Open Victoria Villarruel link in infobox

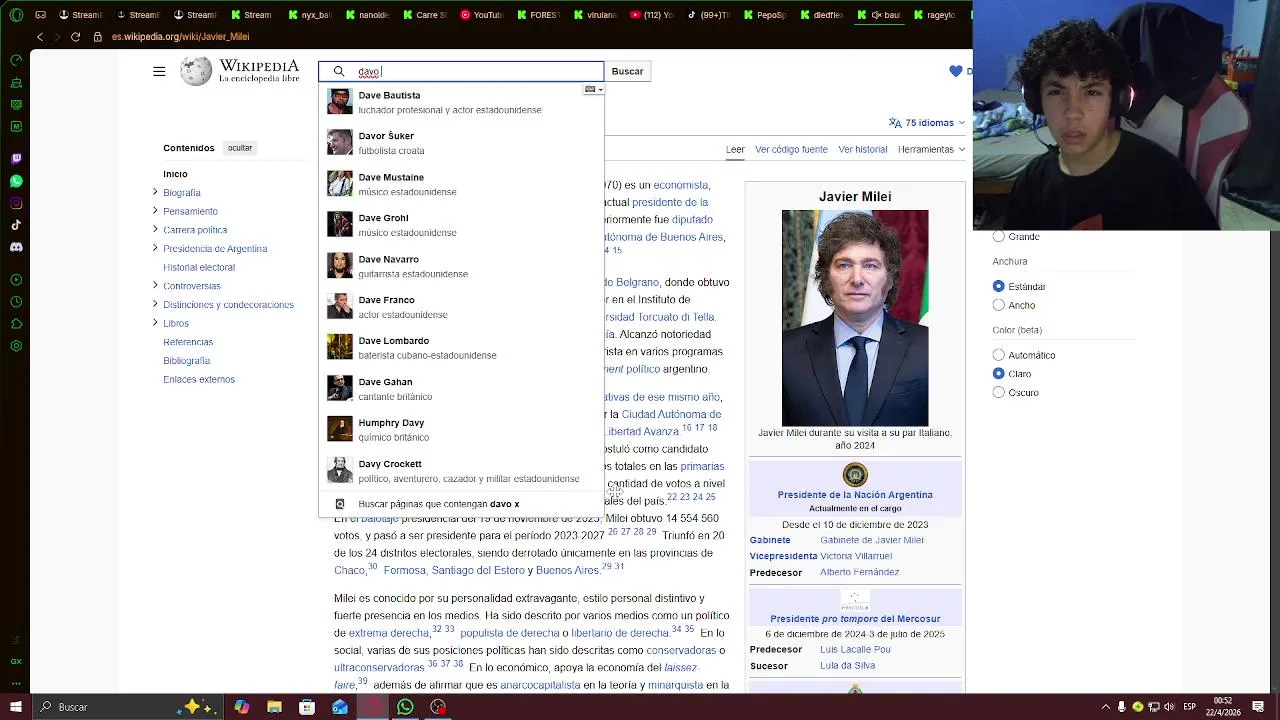(x=856, y=556)
